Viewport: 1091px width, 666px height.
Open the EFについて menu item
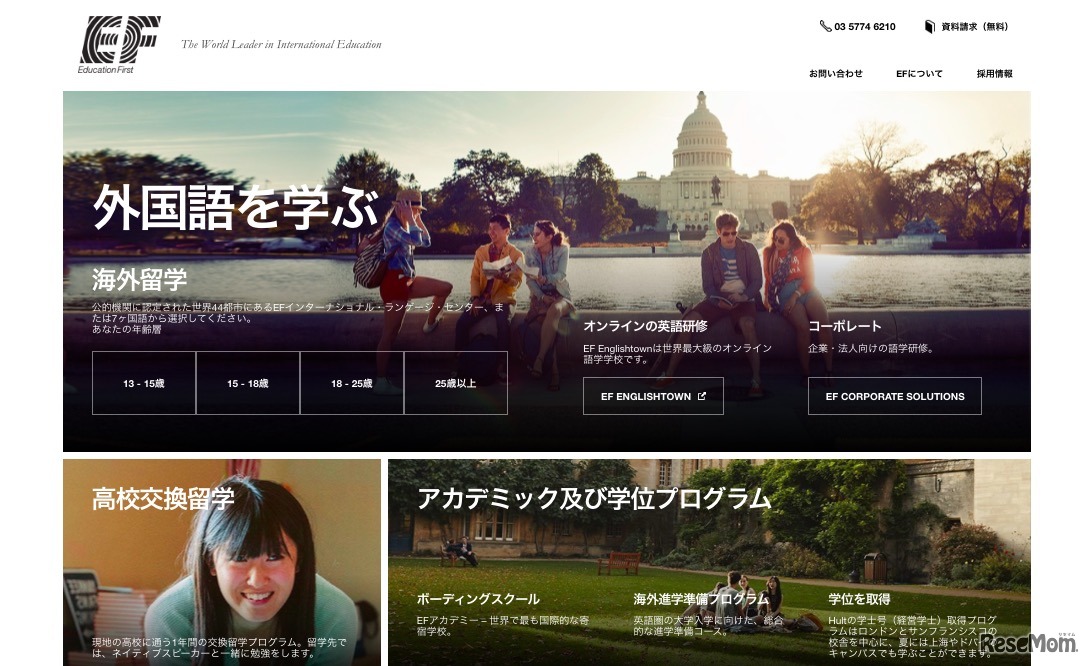point(919,74)
